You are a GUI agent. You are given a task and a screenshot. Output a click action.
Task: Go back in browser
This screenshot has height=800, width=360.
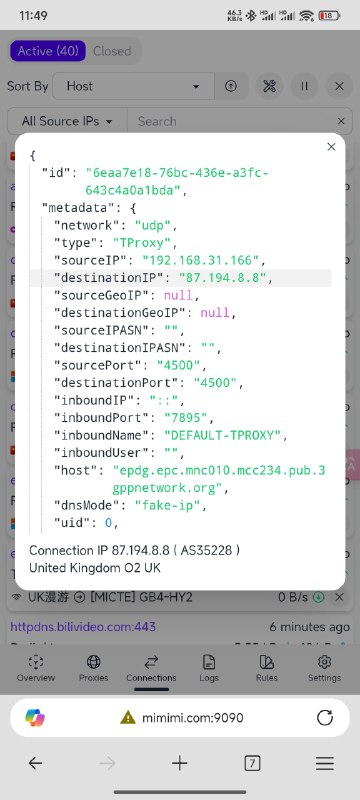click(35, 763)
